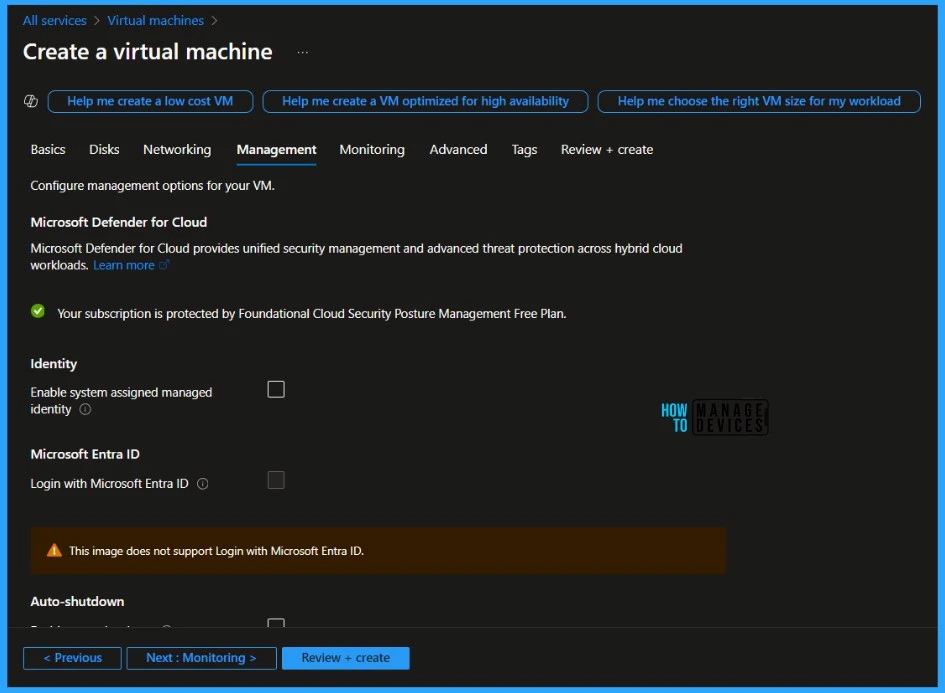Open the Tags tab
The height and width of the screenshot is (693, 945).
click(524, 149)
